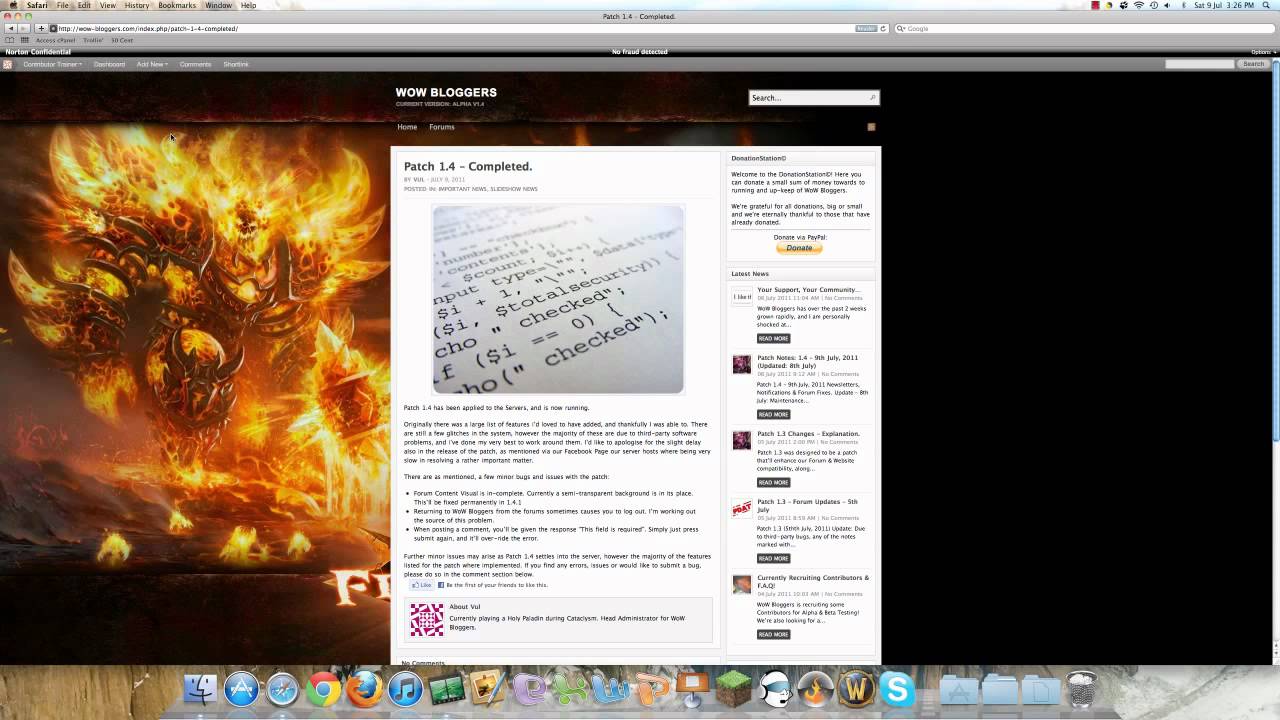
Task: Go to the site's Home page
Action: [x=407, y=127]
